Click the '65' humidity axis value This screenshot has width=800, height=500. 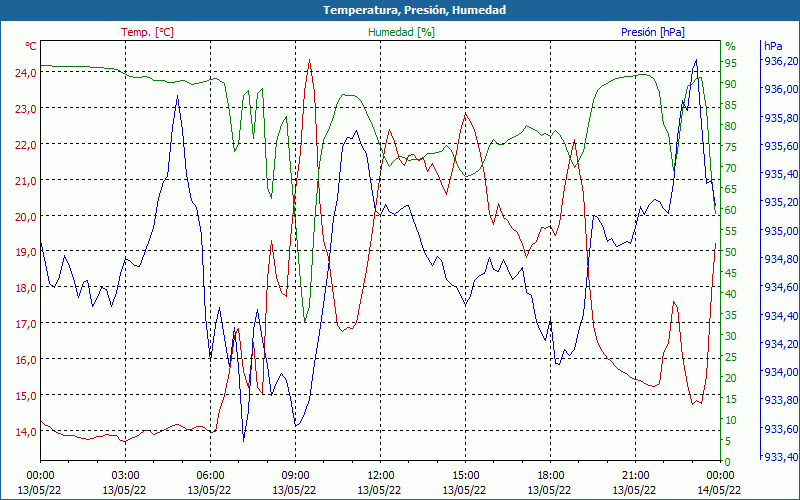[x=731, y=189]
